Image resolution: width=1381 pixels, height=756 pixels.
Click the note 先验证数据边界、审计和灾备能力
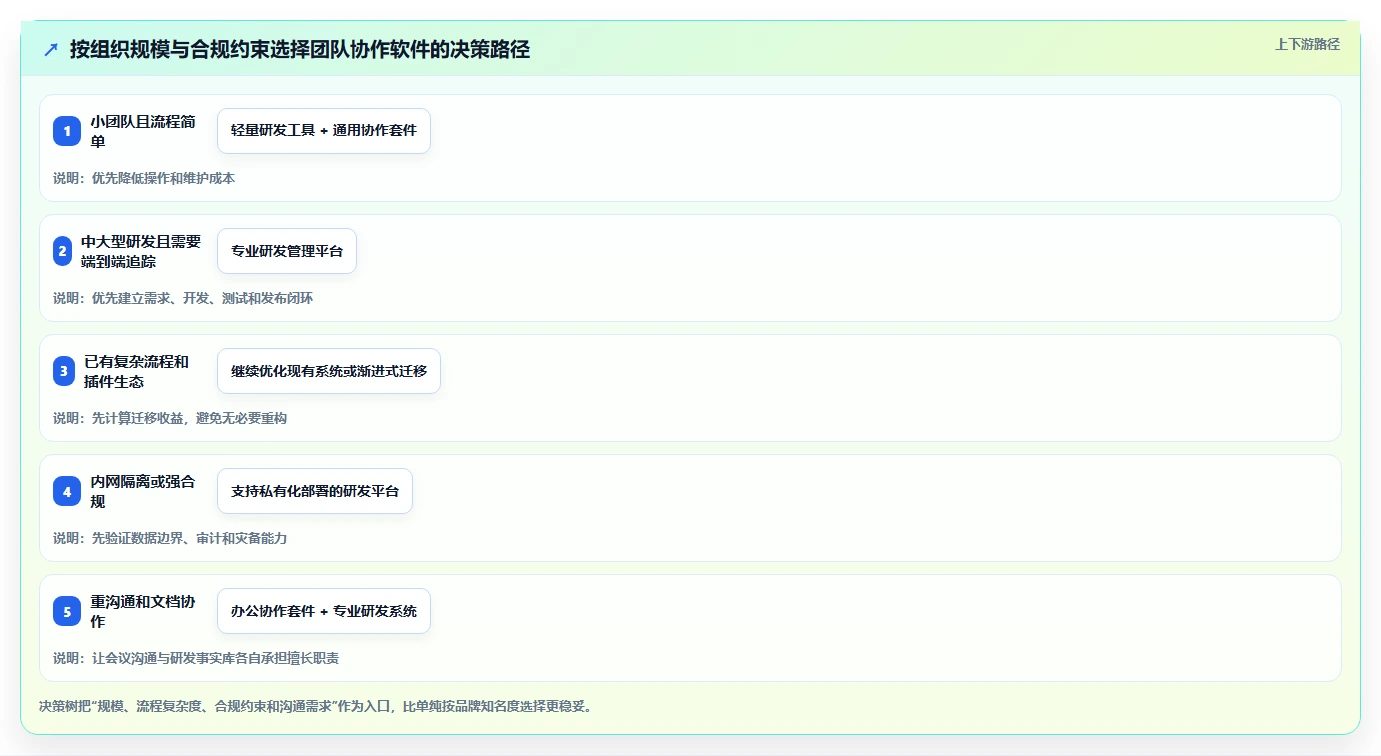(x=189, y=538)
